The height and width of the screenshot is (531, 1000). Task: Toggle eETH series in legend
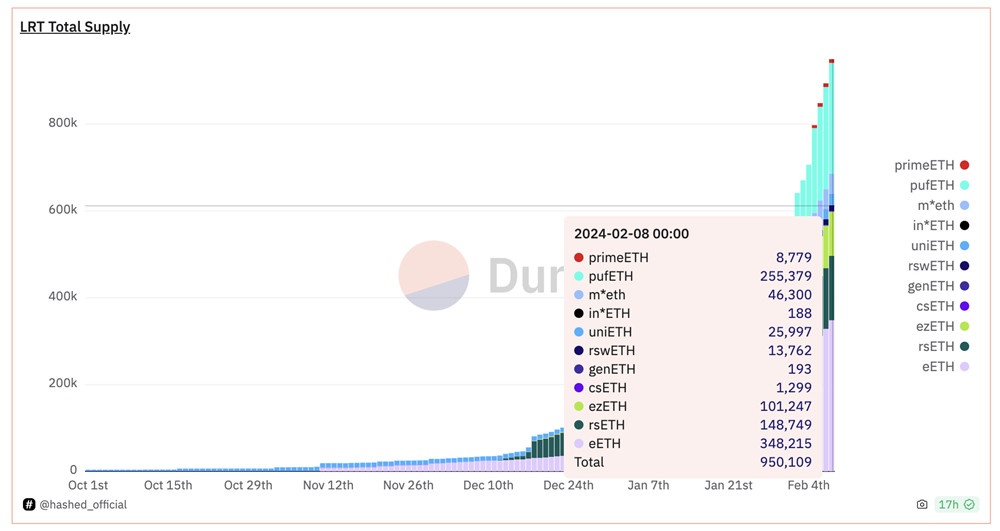point(938,367)
